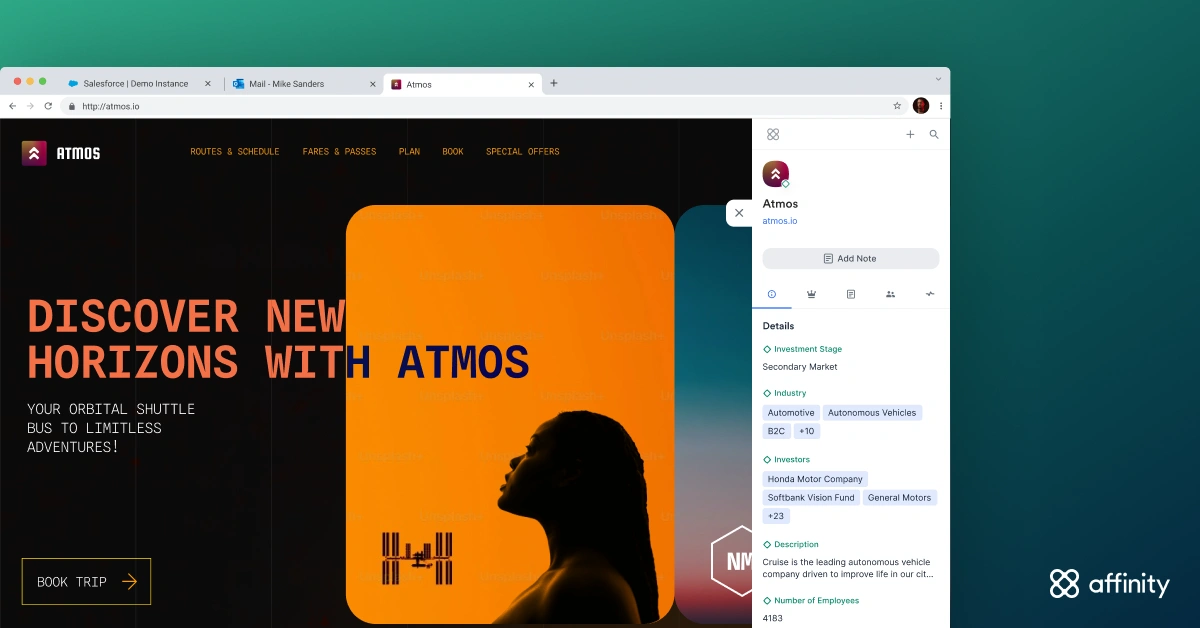Click the space station icon on the card
This screenshot has height=628, width=1200.
click(x=417, y=558)
